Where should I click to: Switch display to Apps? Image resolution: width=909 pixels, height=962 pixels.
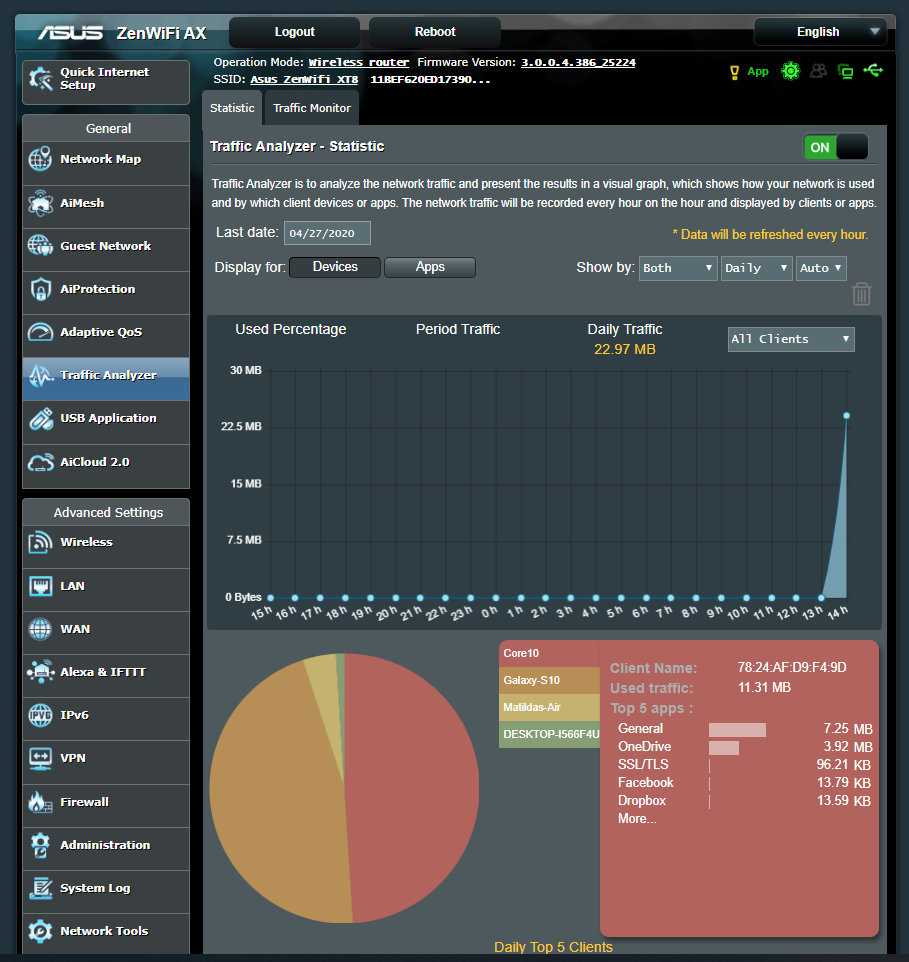tap(430, 268)
